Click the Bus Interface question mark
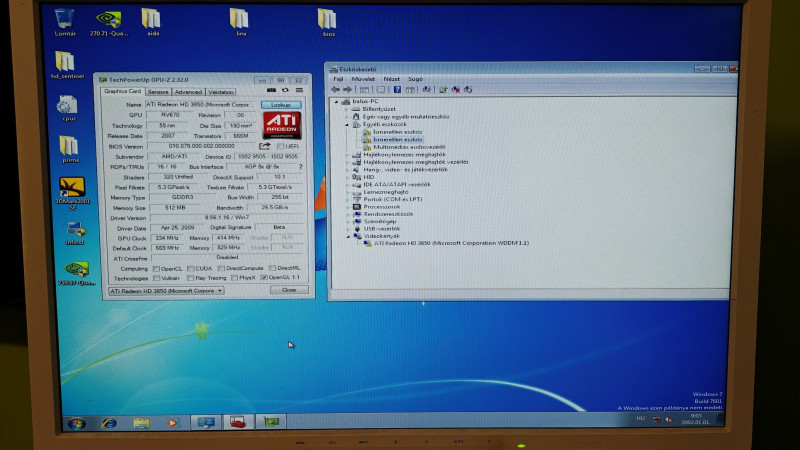800x450 pixels. 300,167
